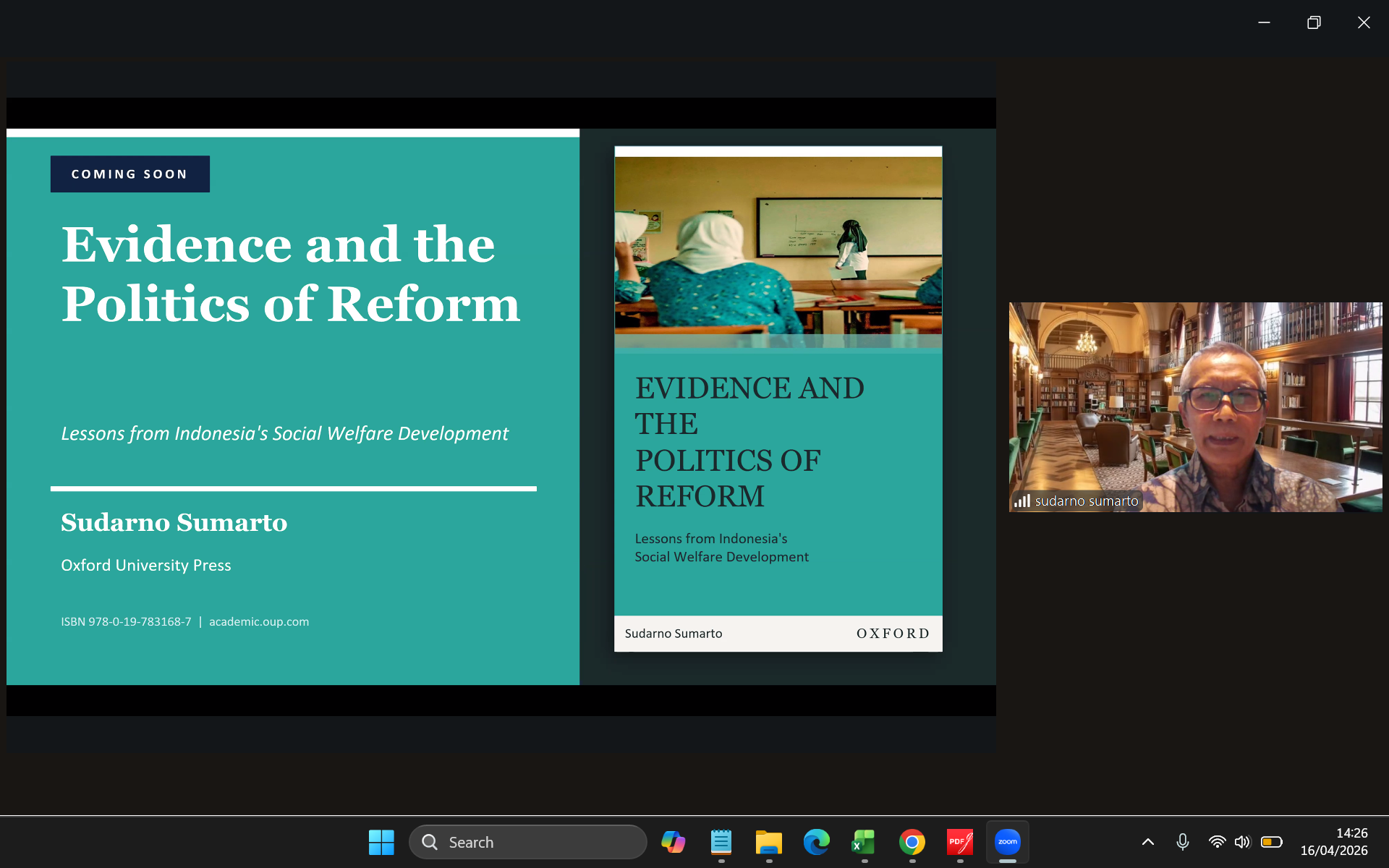Click the OXFORD logo on book cover
1389x868 pixels.
[893, 634]
